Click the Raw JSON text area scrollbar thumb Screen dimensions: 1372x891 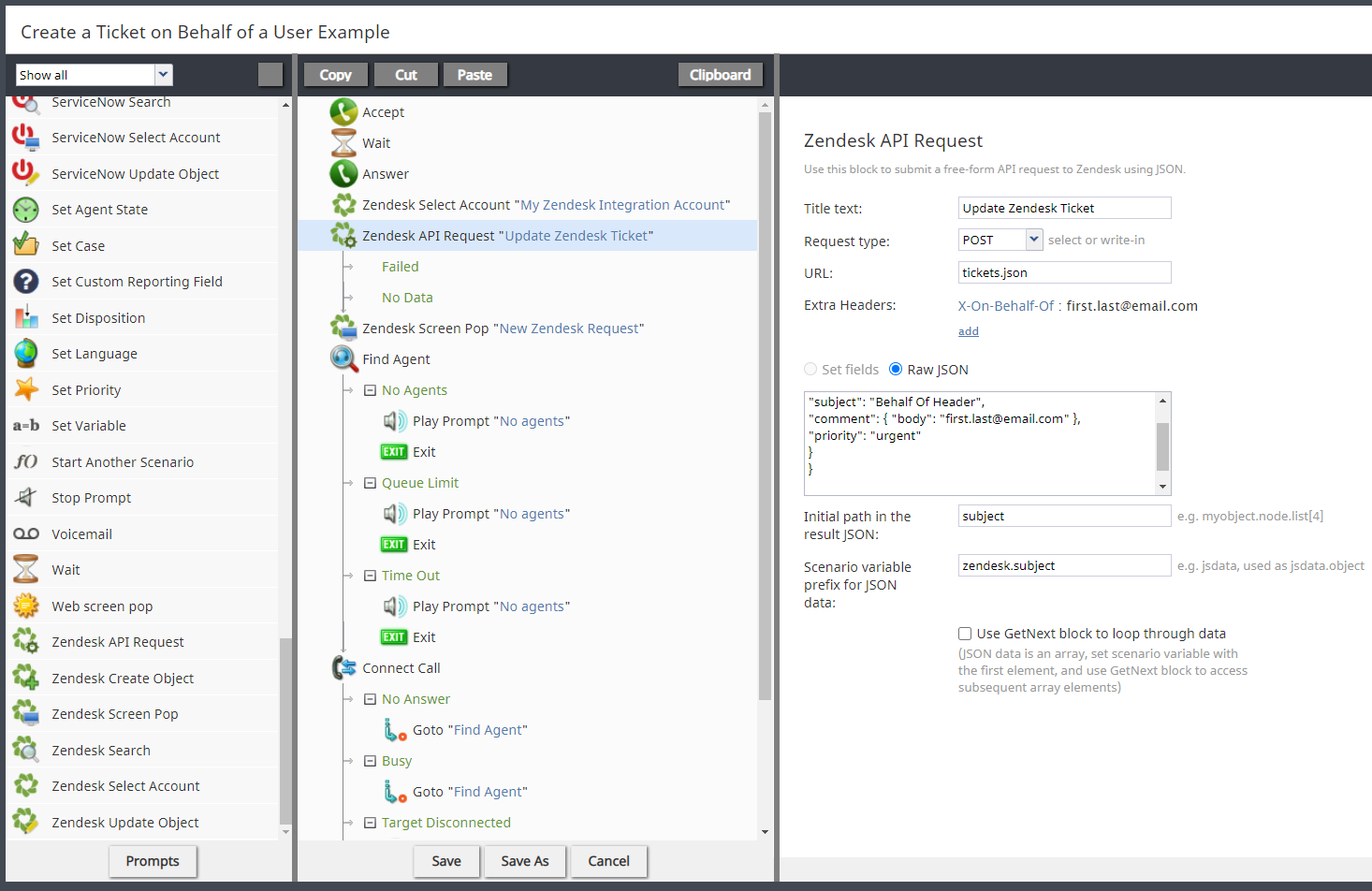[x=1162, y=446]
